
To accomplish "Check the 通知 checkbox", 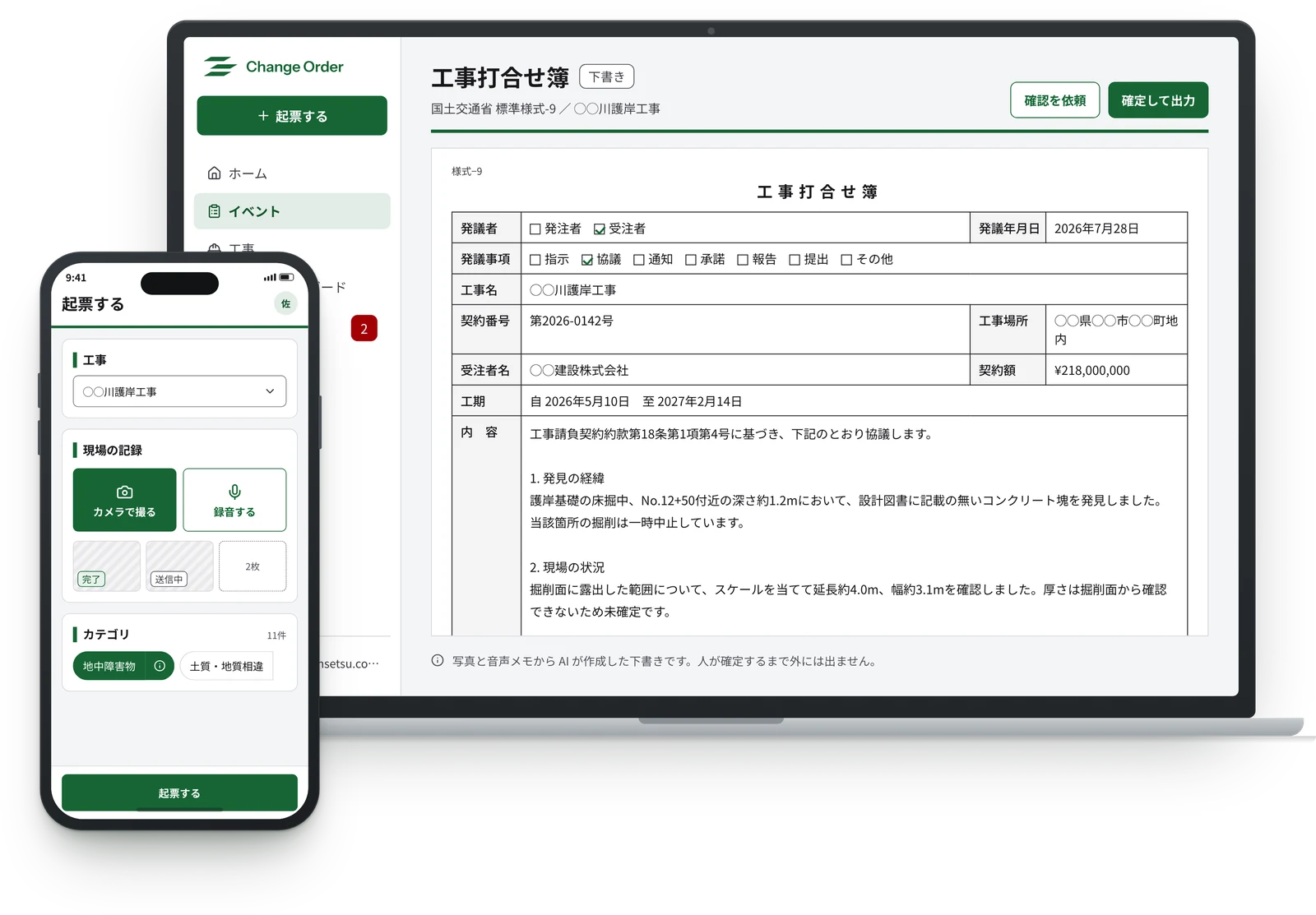I will pos(639,260).
